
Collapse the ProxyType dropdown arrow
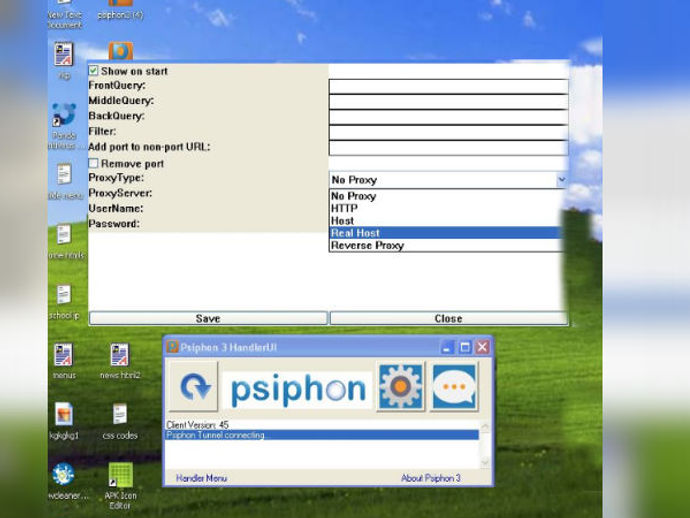(562, 180)
